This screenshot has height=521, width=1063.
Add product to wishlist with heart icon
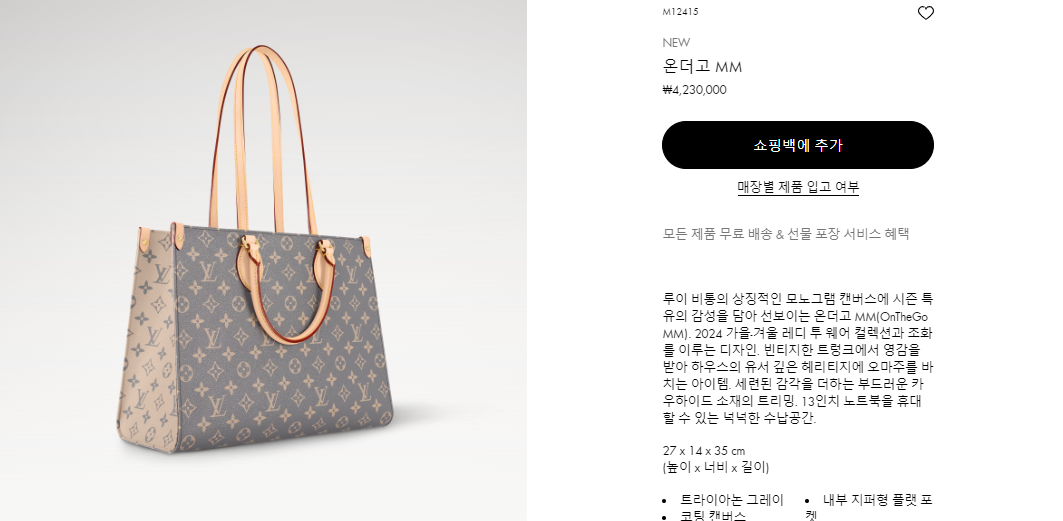coord(925,13)
